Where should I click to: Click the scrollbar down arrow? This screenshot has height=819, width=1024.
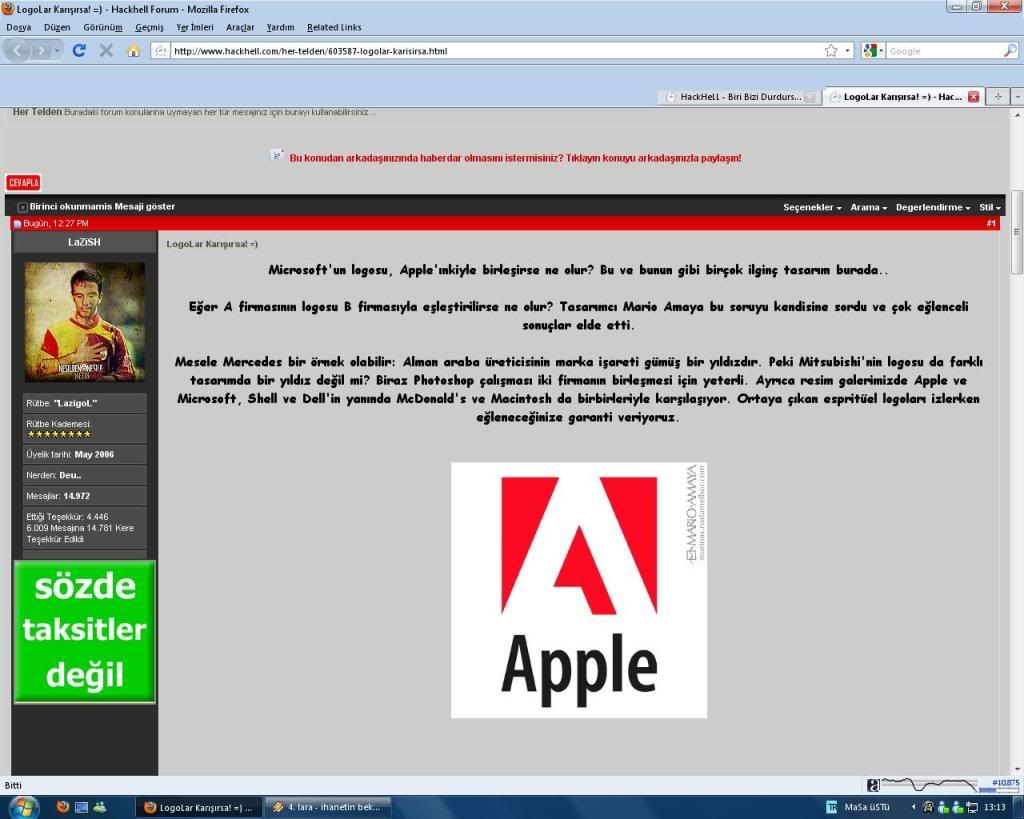(x=1017, y=769)
